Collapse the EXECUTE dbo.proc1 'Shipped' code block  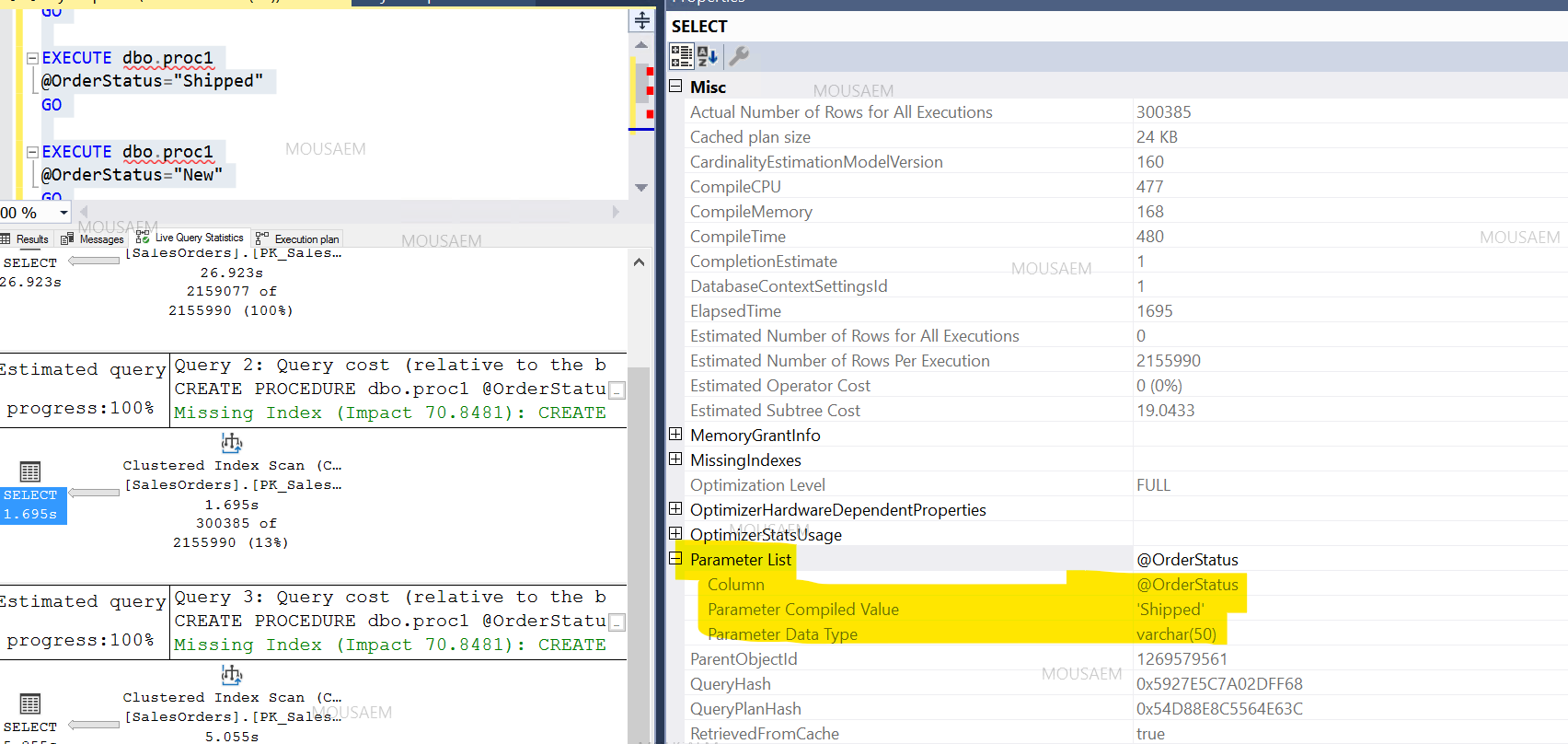point(32,58)
